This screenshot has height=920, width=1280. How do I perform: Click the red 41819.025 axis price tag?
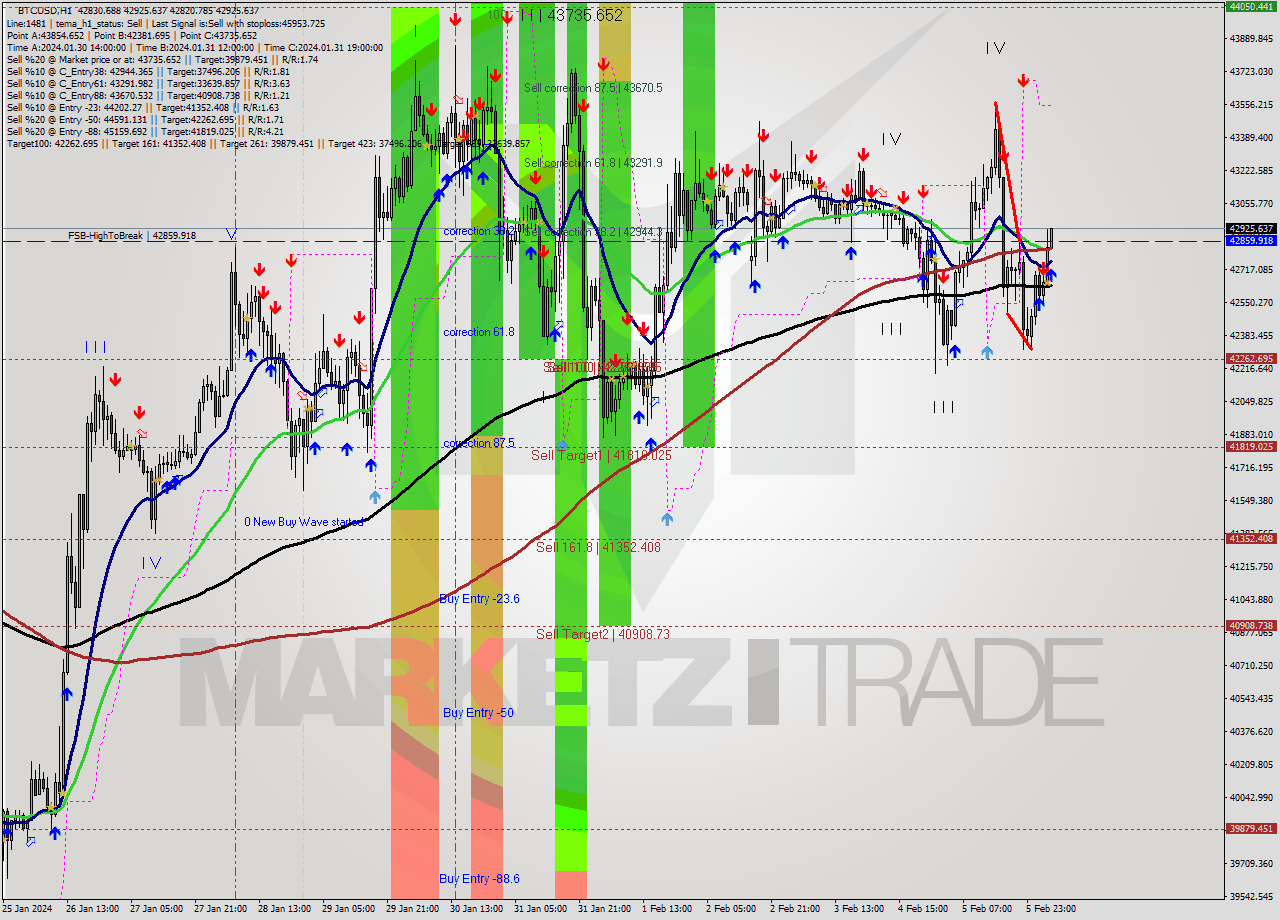click(1251, 447)
